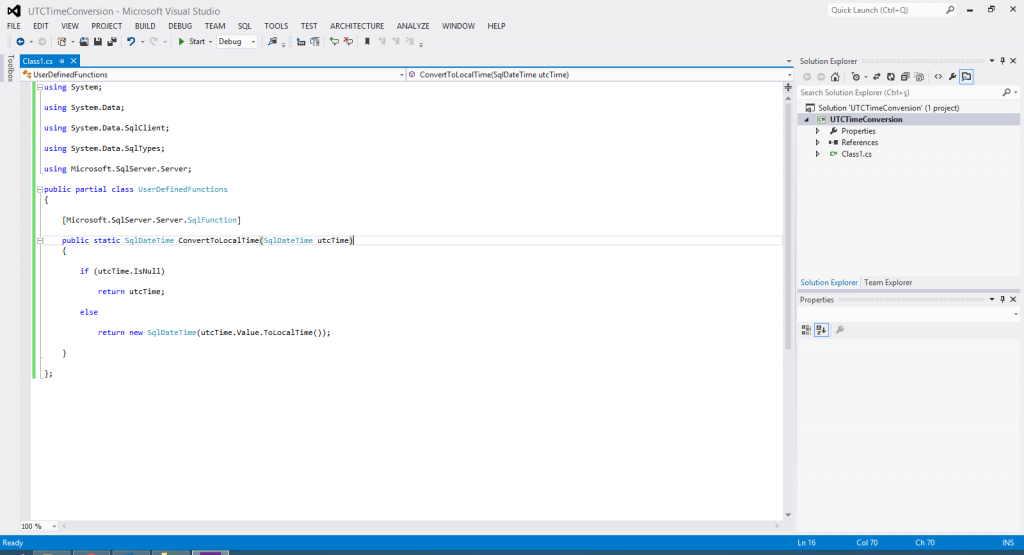Viewport: 1024px width, 555px height.
Task: Open the FILE menu
Action: [x=14, y=26]
